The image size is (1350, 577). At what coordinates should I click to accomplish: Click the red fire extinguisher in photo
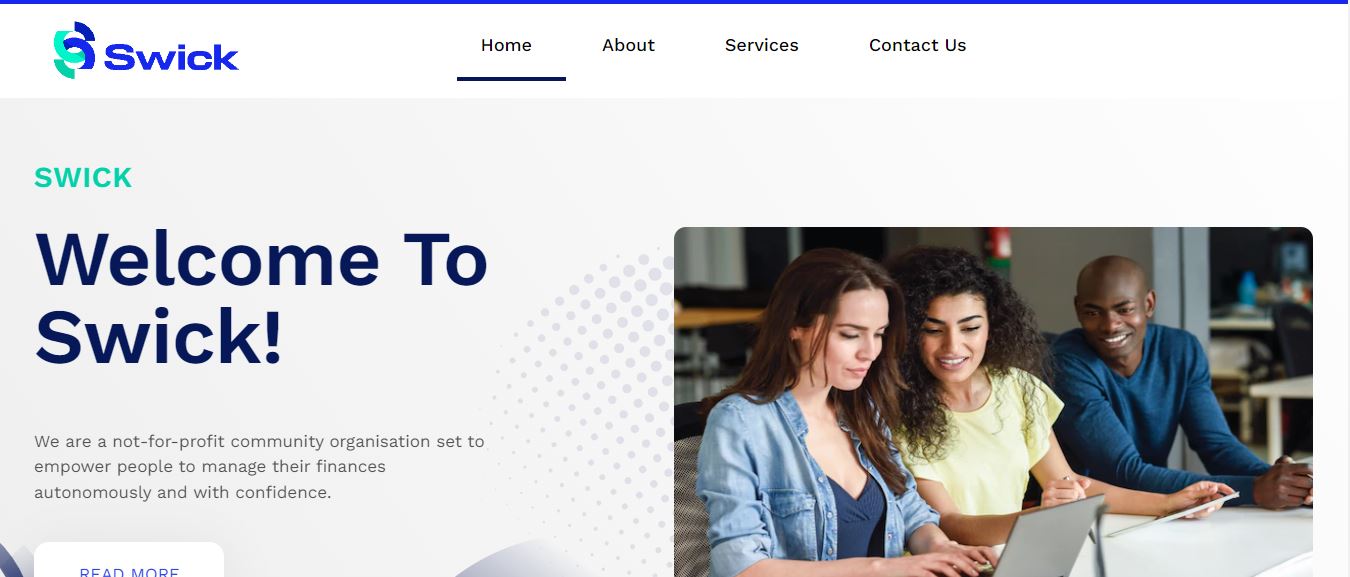click(1001, 242)
